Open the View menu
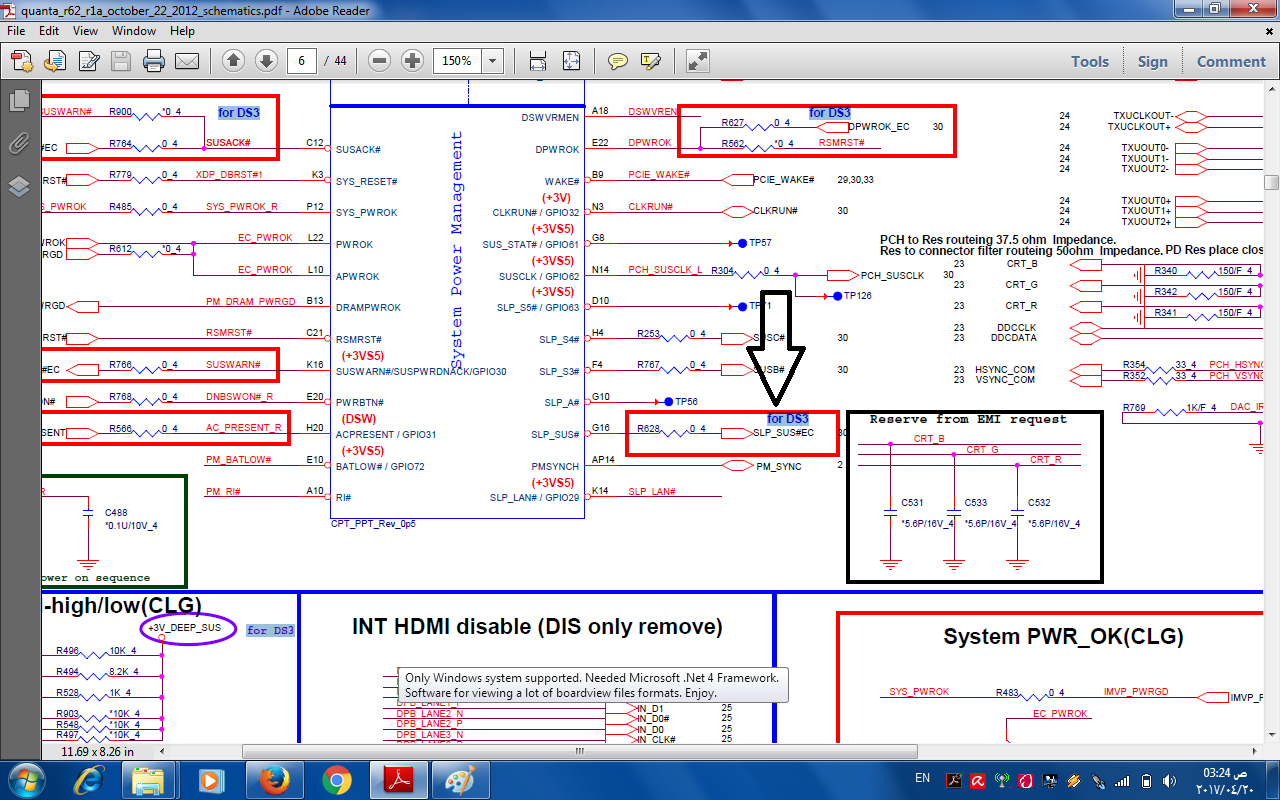 point(85,31)
